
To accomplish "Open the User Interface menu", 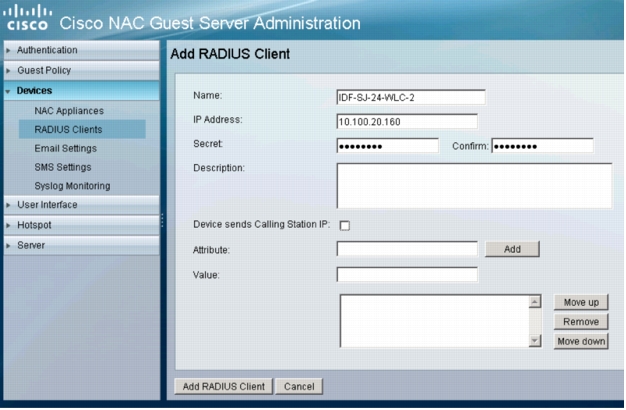I will (81, 205).
